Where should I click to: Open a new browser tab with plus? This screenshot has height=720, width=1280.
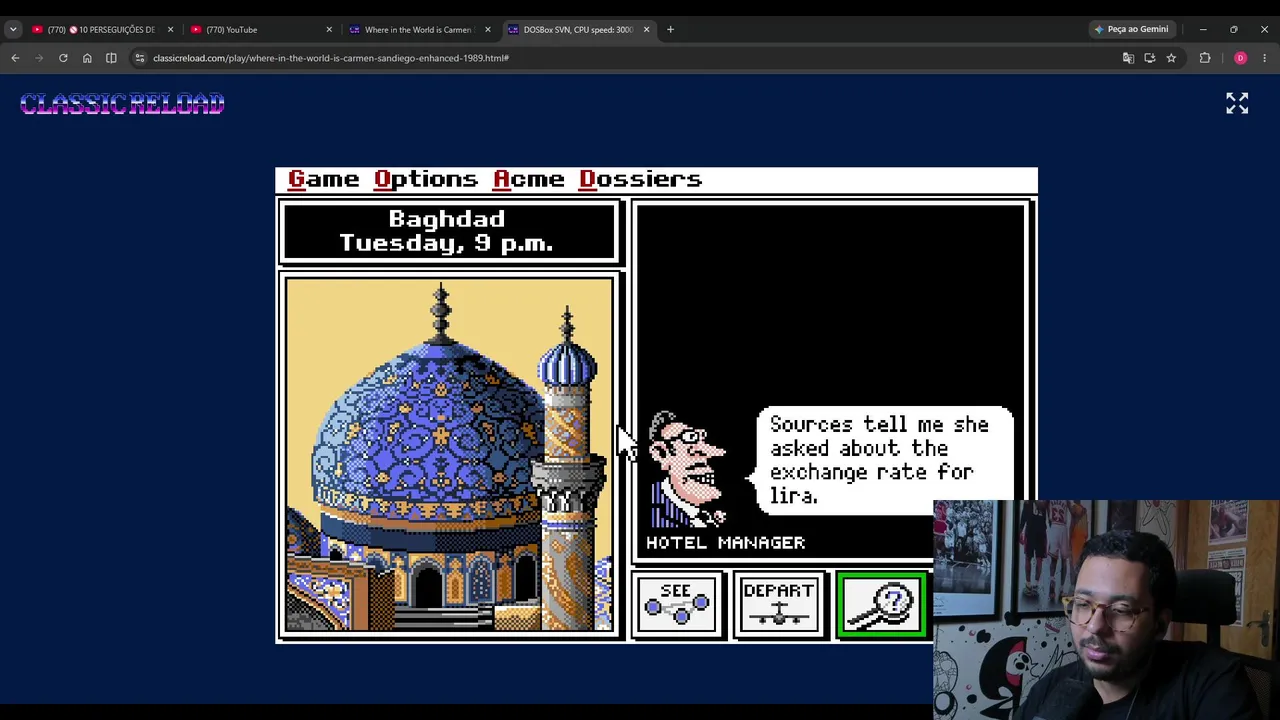pyautogui.click(x=670, y=29)
